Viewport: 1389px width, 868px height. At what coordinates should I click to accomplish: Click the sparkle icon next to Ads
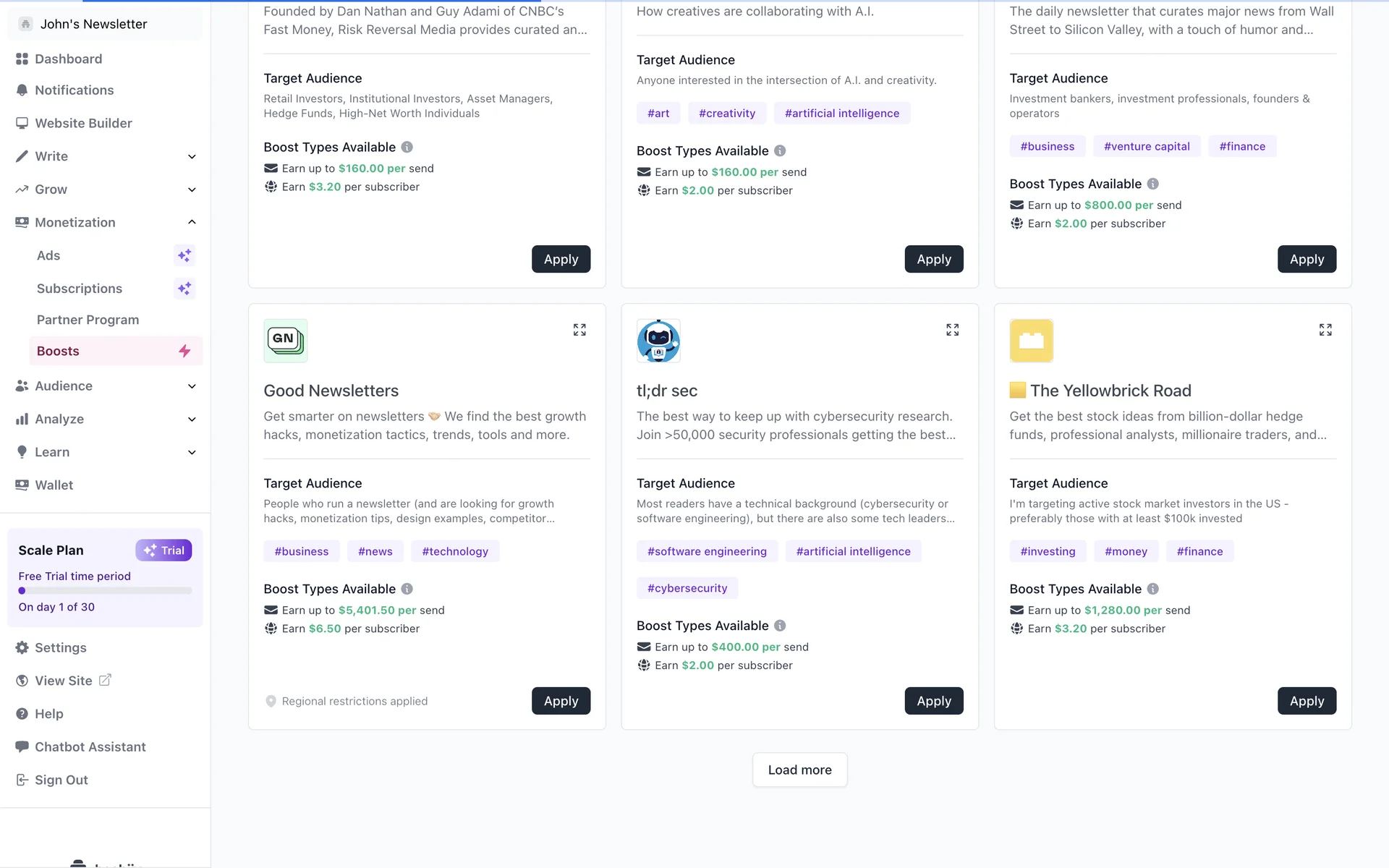coord(184,255)
